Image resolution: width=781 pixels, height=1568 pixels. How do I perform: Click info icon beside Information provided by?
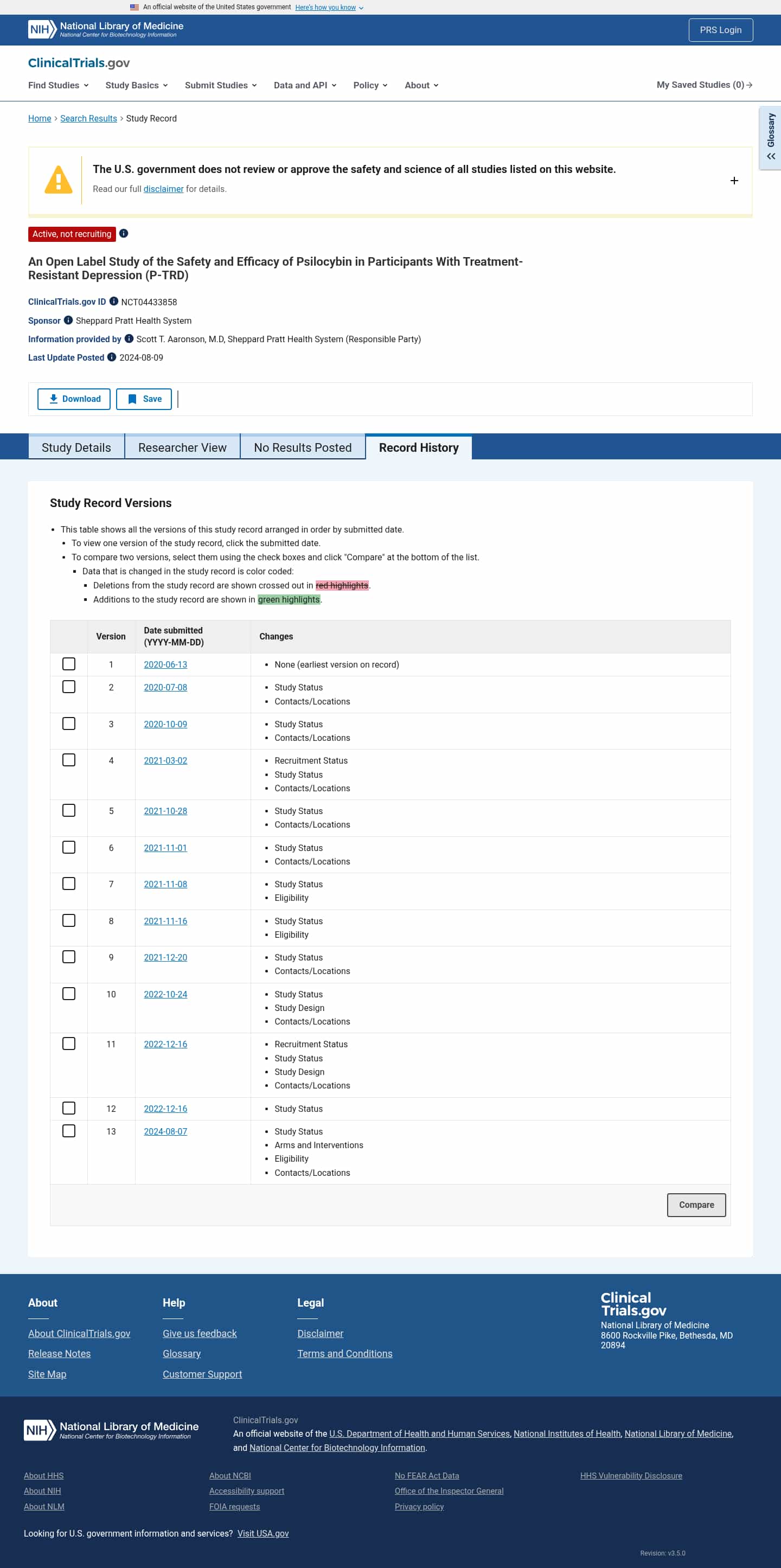pyautogui.click(x=129, y=339)
